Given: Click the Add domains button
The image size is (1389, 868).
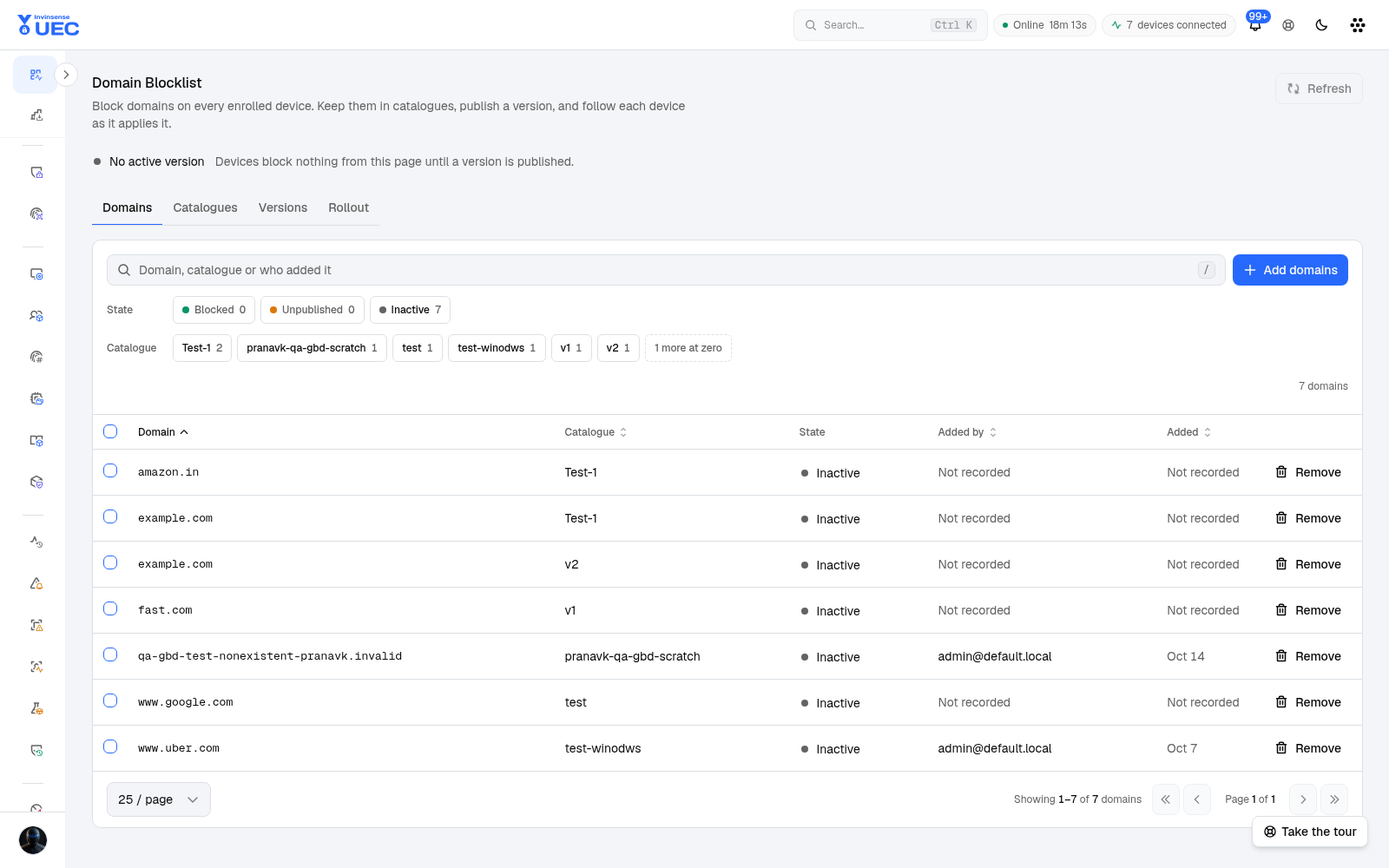Looking at the screenshot, I should point(1290,270).
